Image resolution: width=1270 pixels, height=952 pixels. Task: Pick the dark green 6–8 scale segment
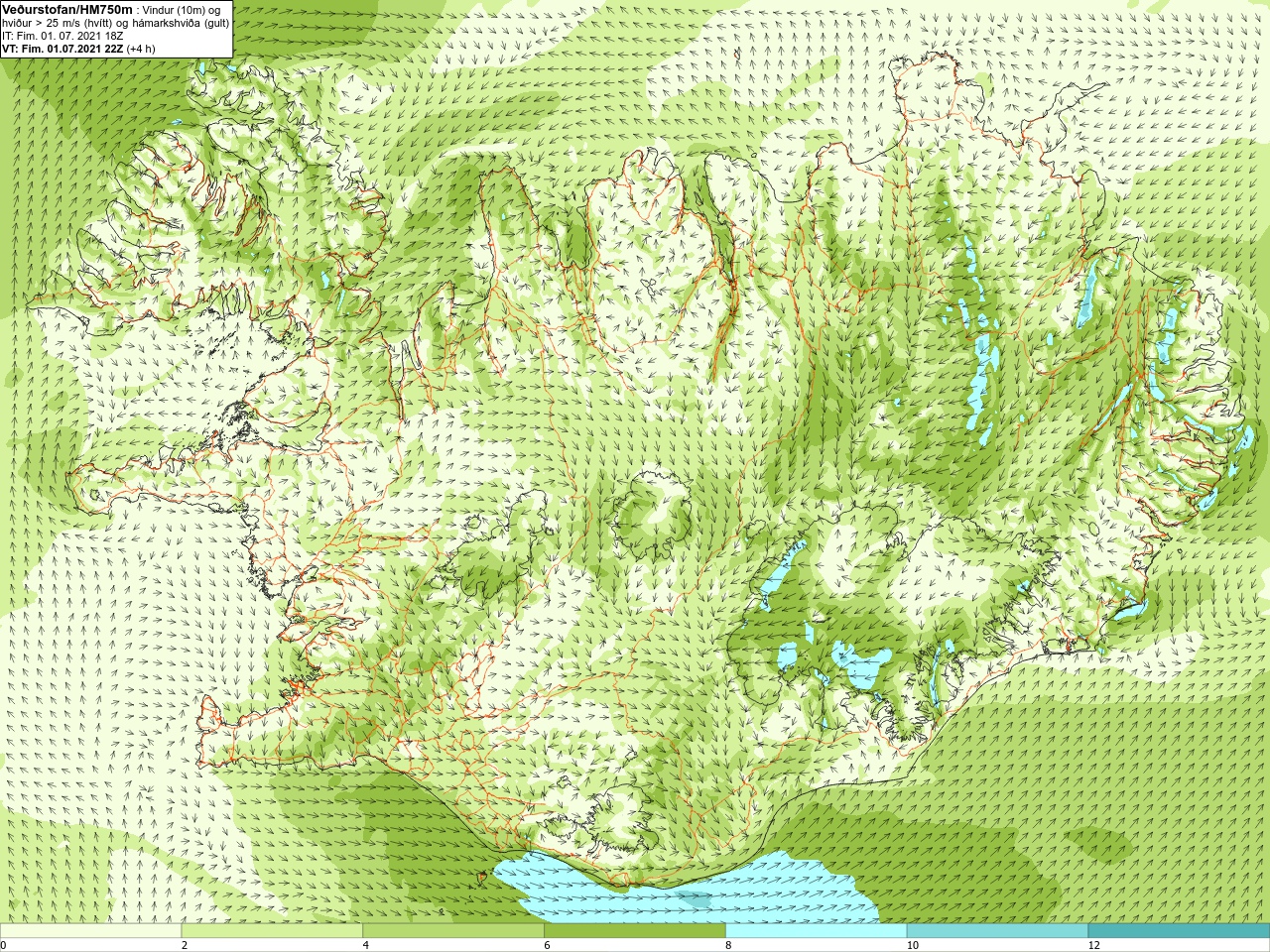635,931
